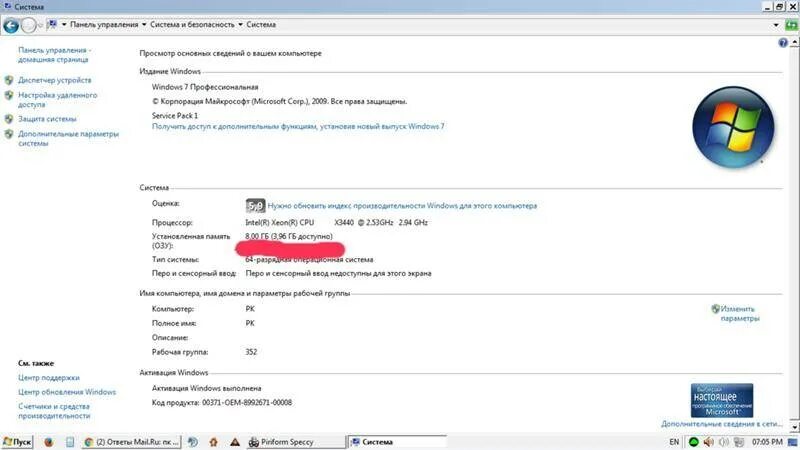Viewport: 800px width, 450px height.
Task: Open the Пуск start button
Action: (x=17, y=442)
